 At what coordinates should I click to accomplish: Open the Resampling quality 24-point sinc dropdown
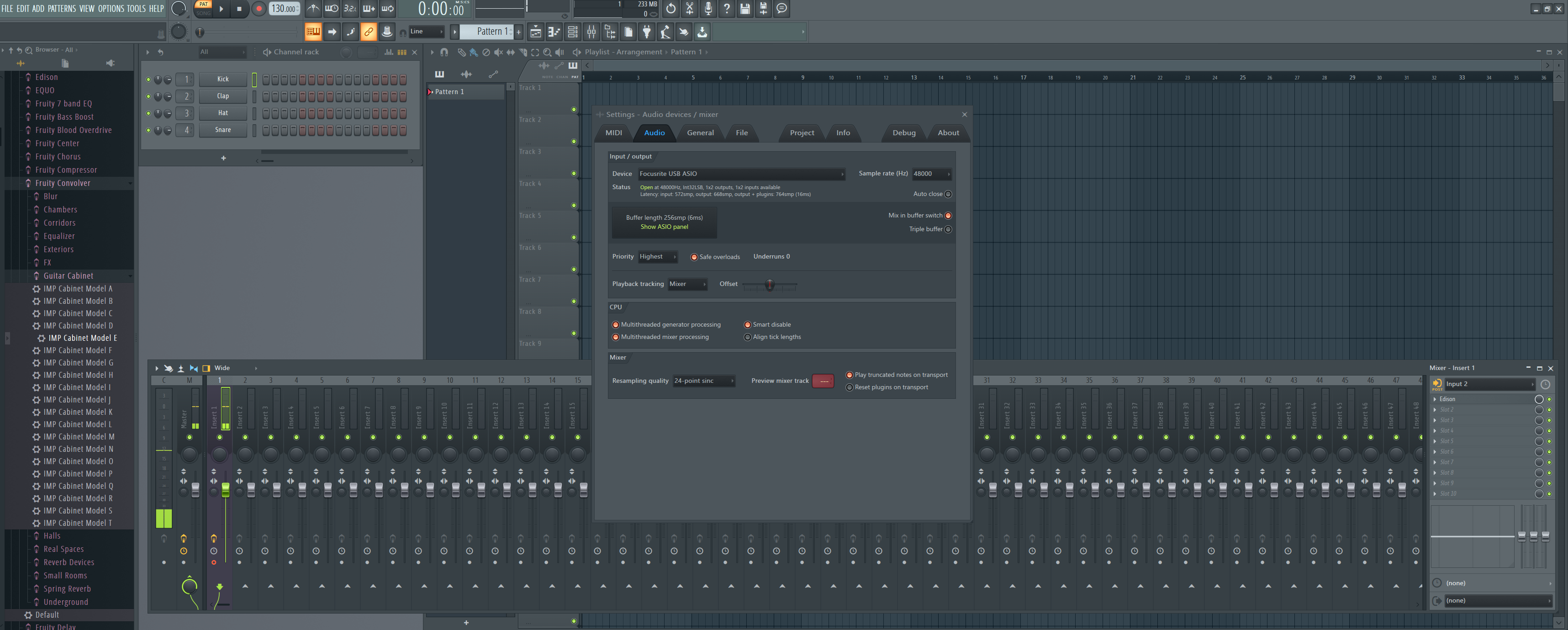[704, 381]
